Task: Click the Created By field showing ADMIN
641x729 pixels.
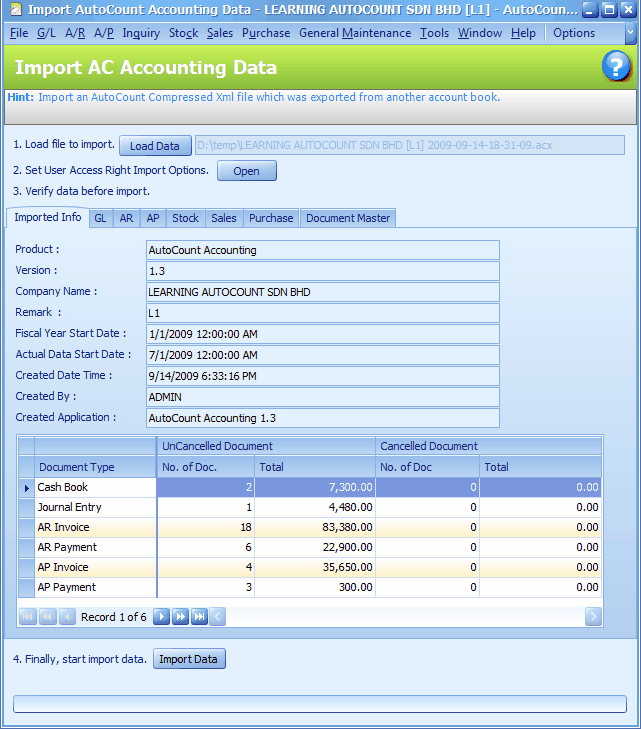Action: 323,397
